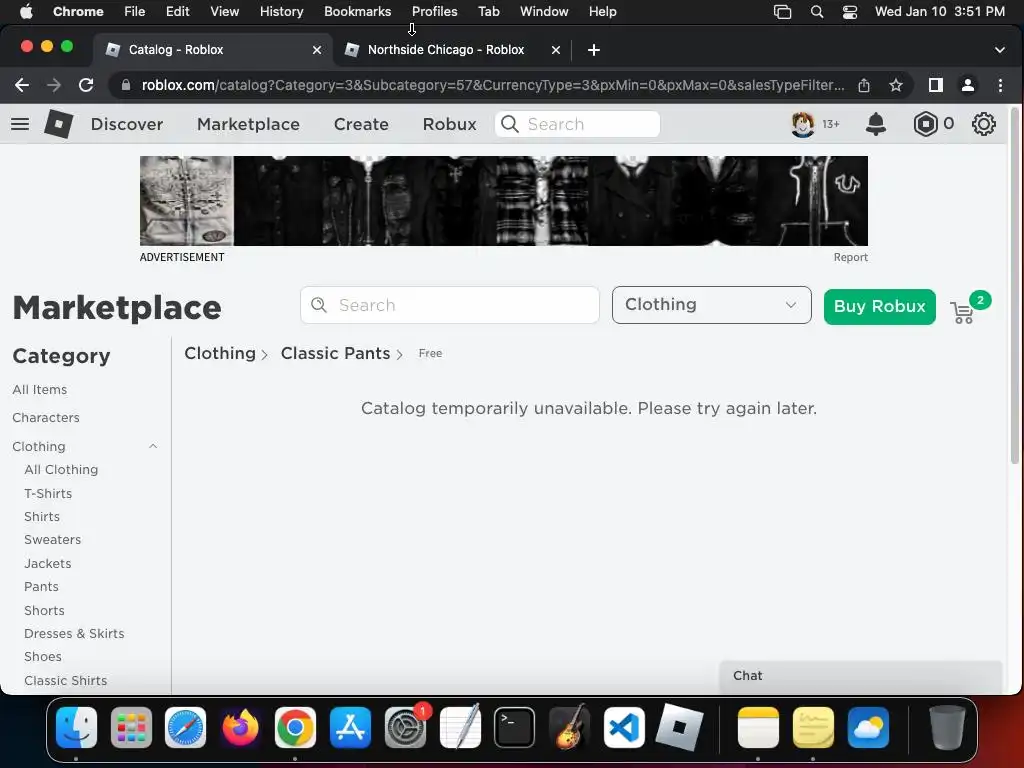The width and height of the screenshot is (1024, 768).
Task: Open the settings gear icon
Action: (x=984, y=124)
